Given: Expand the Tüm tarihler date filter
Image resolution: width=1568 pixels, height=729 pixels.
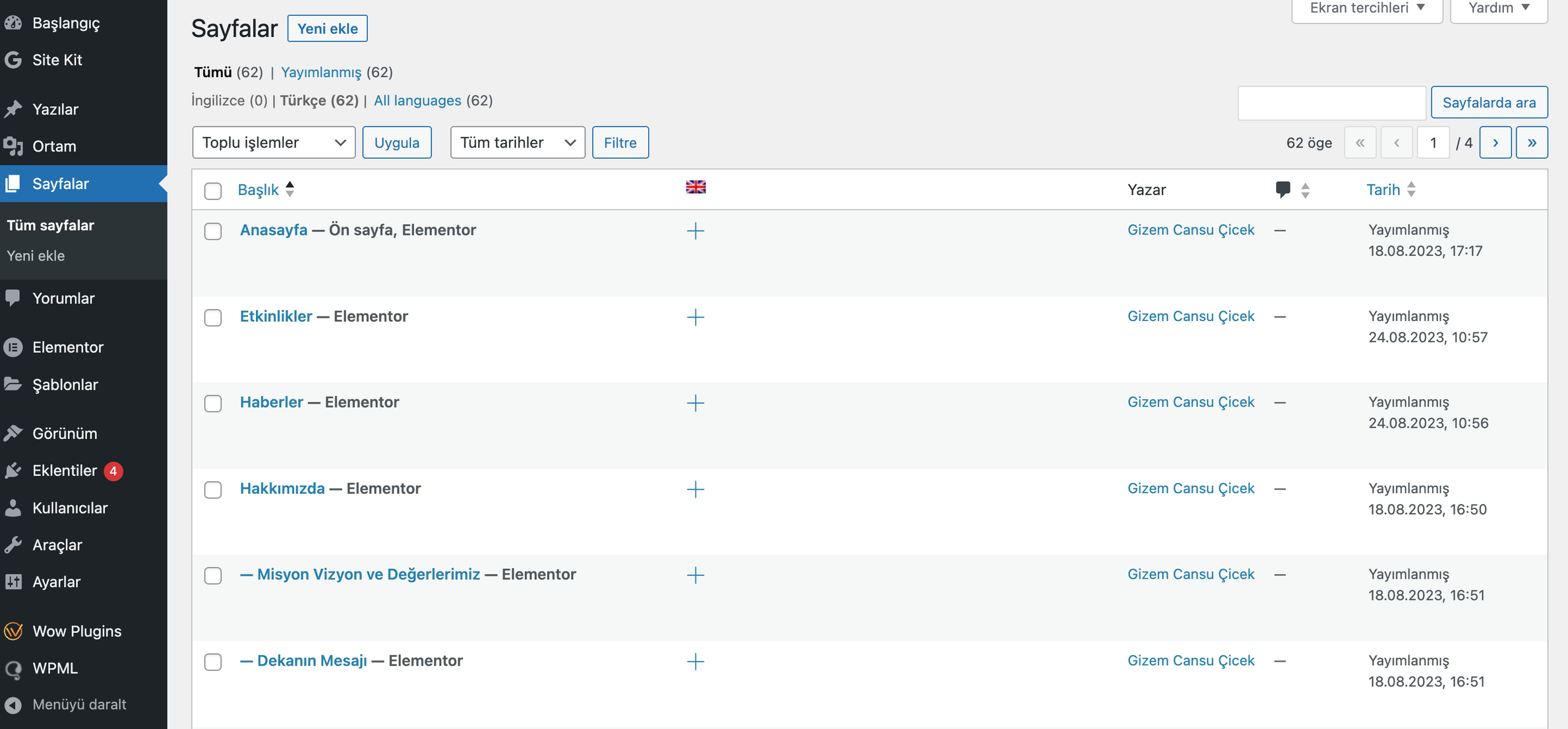Looking at the screenshot, I should (517, 142).
